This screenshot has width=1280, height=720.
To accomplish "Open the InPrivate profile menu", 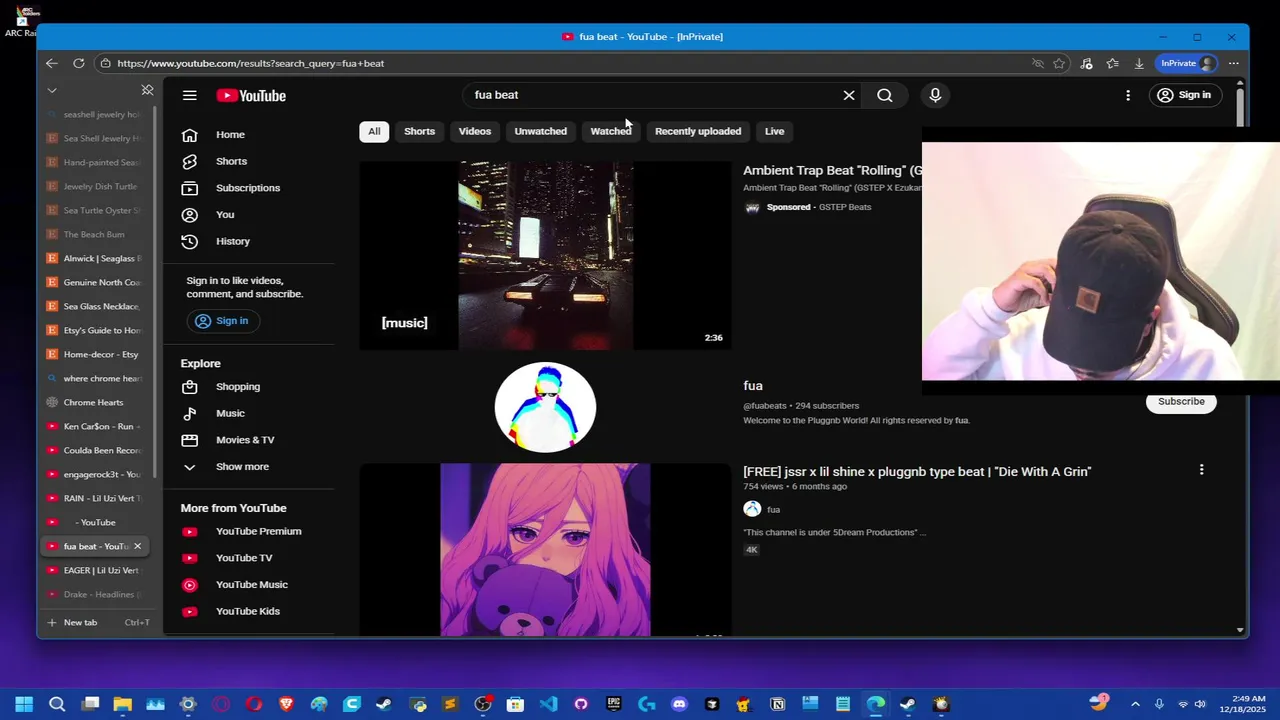I will (1188, 63).
